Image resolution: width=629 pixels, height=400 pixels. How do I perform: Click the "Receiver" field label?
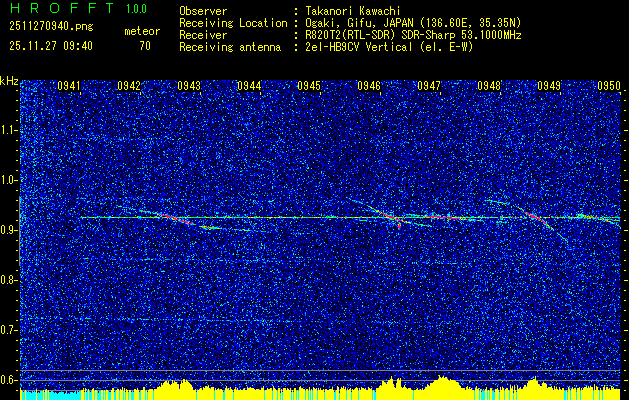pos(203,35)
